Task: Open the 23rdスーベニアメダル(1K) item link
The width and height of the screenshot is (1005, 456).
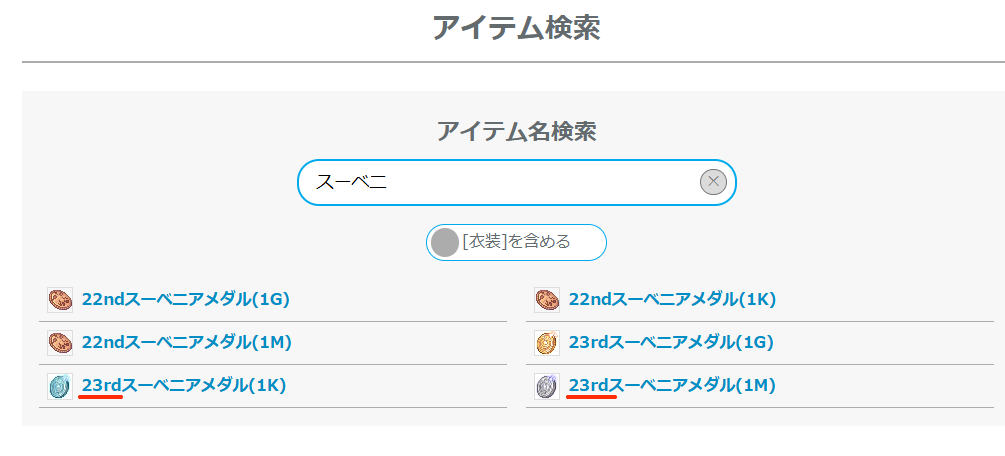Action: (184, 386)
